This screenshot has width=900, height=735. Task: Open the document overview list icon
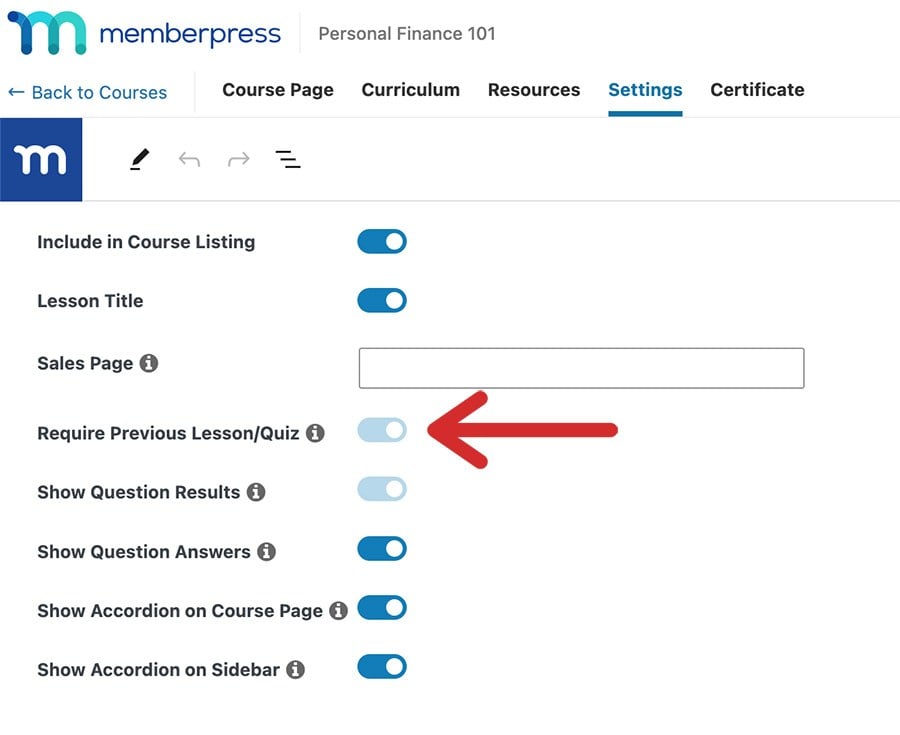(287, 158)
